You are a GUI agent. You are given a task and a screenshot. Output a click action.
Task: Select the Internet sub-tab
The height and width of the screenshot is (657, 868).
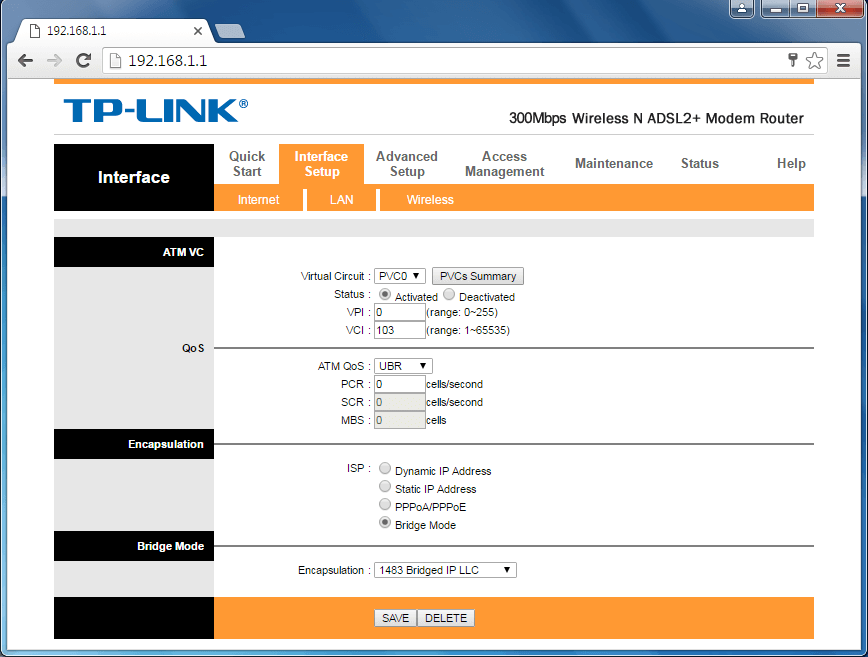click(x=259, y=200)
